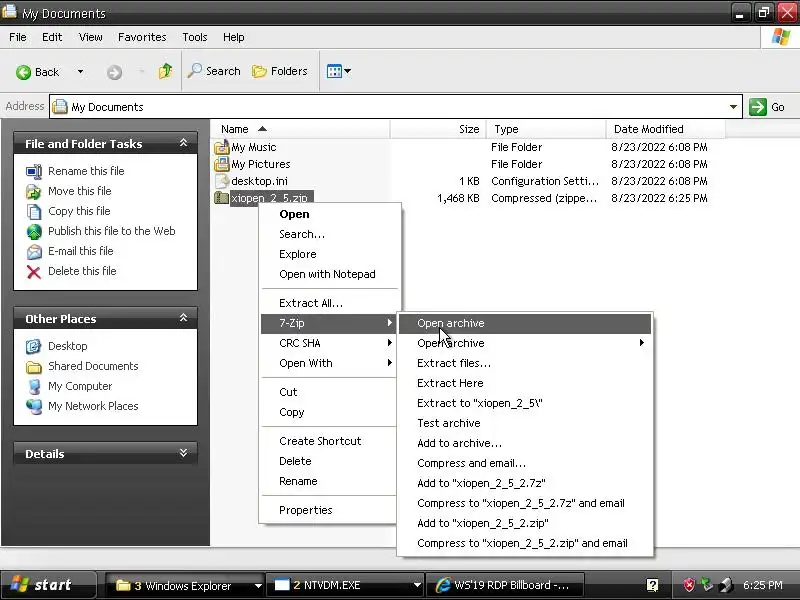Click the Forward arrow icon in toolbar
This screenshot has height=600, width=800.
click(x=114, y=72)
